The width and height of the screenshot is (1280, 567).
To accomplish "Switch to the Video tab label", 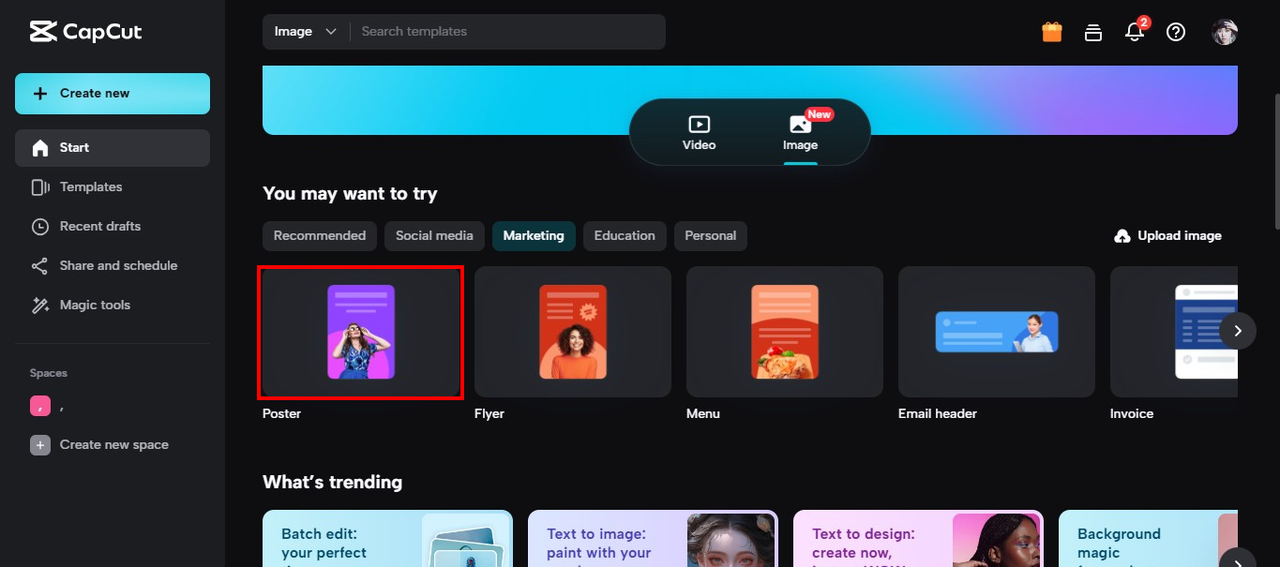I will tap(699, 145).
